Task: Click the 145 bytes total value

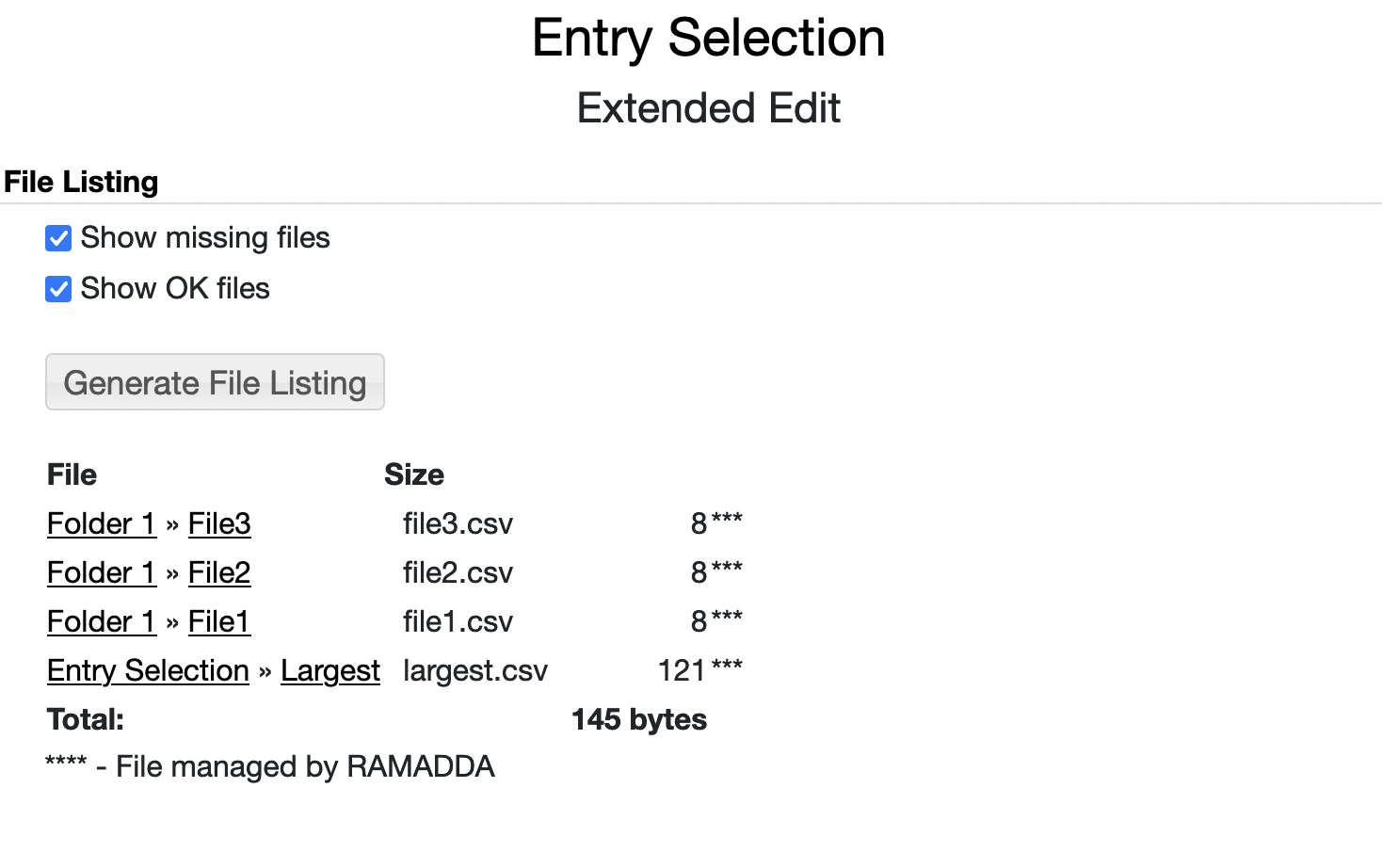Action: (638, 719)
